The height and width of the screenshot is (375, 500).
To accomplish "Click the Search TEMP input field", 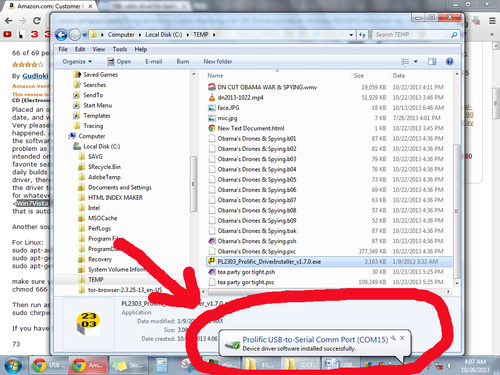I will (x=412, y=35).
